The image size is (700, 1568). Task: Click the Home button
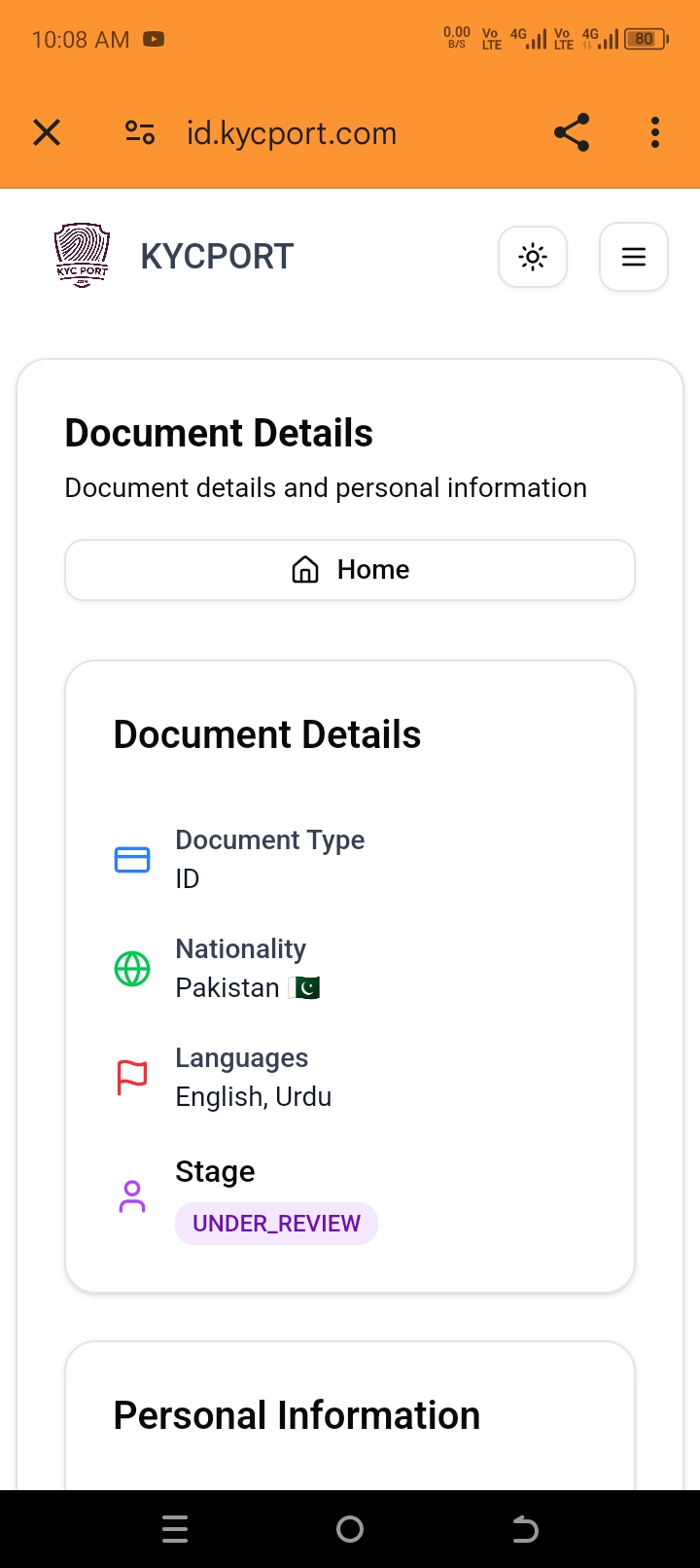point(350,570)
